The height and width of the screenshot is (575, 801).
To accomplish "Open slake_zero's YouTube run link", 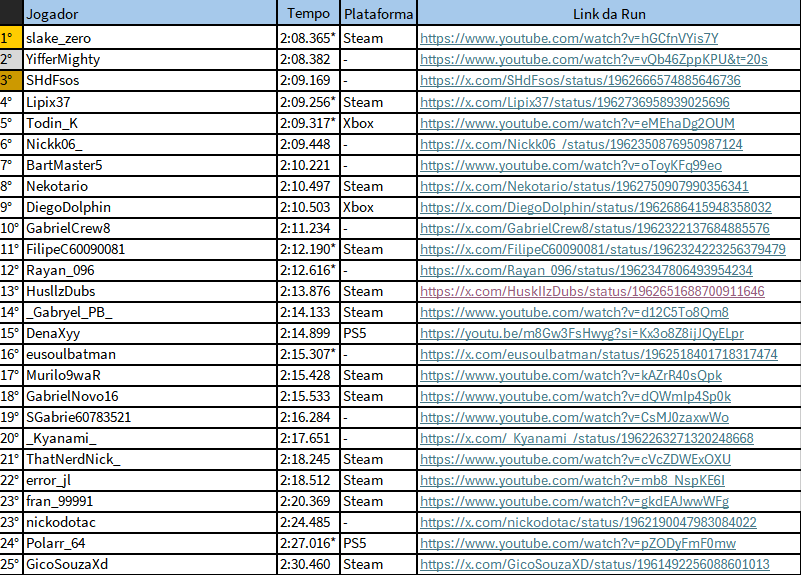I will pyautogui.click(x=569, y=38).
